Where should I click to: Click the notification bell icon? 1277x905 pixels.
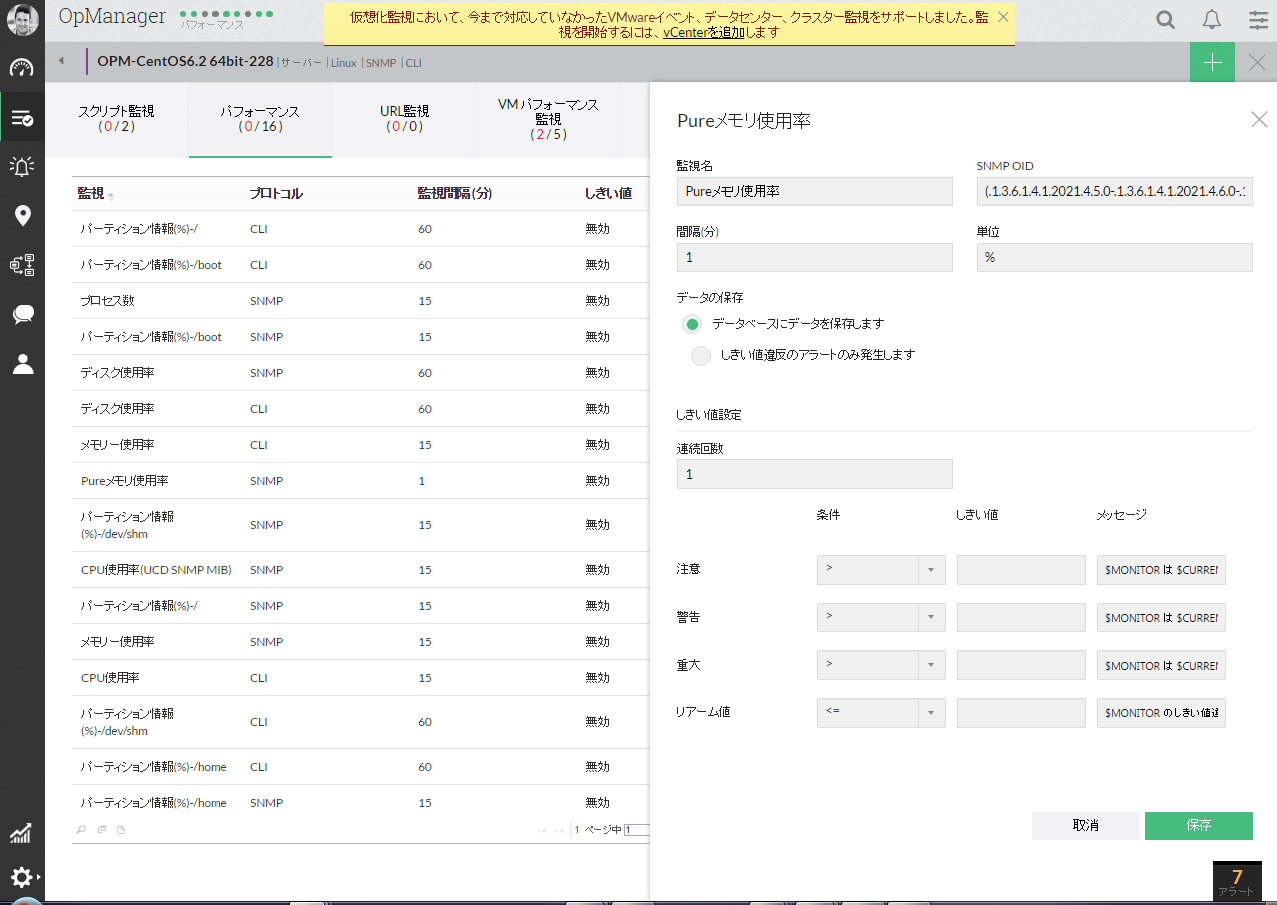point(1212,20)
